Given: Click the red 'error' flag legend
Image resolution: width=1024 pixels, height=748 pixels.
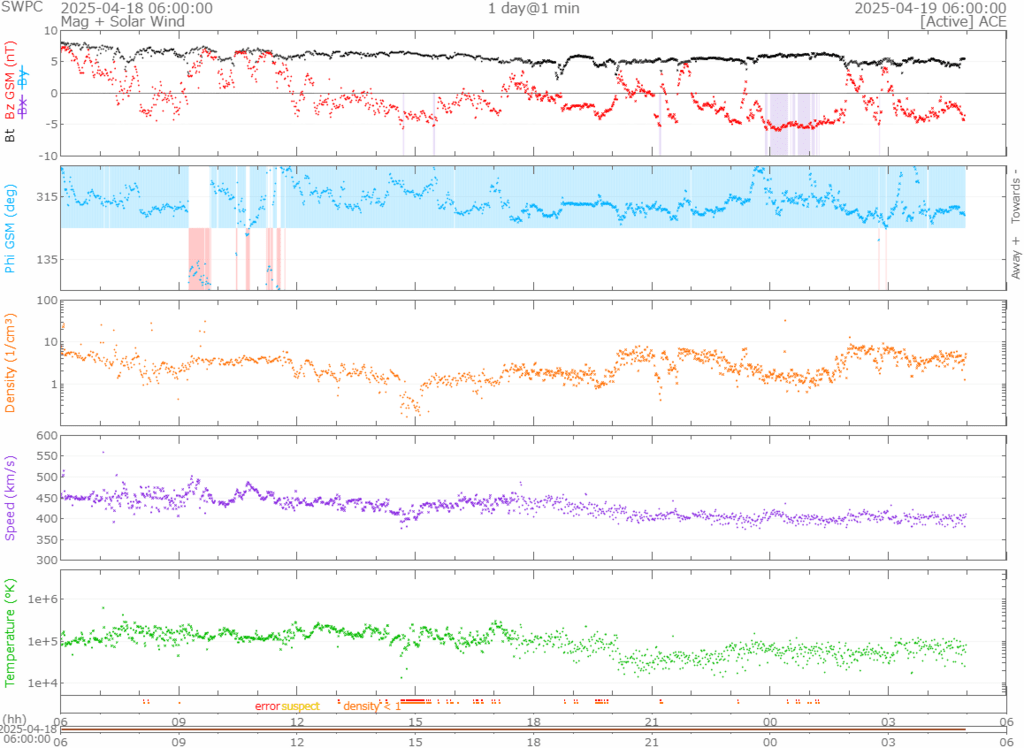Looking at the screenshot, I should coord(267,706).
